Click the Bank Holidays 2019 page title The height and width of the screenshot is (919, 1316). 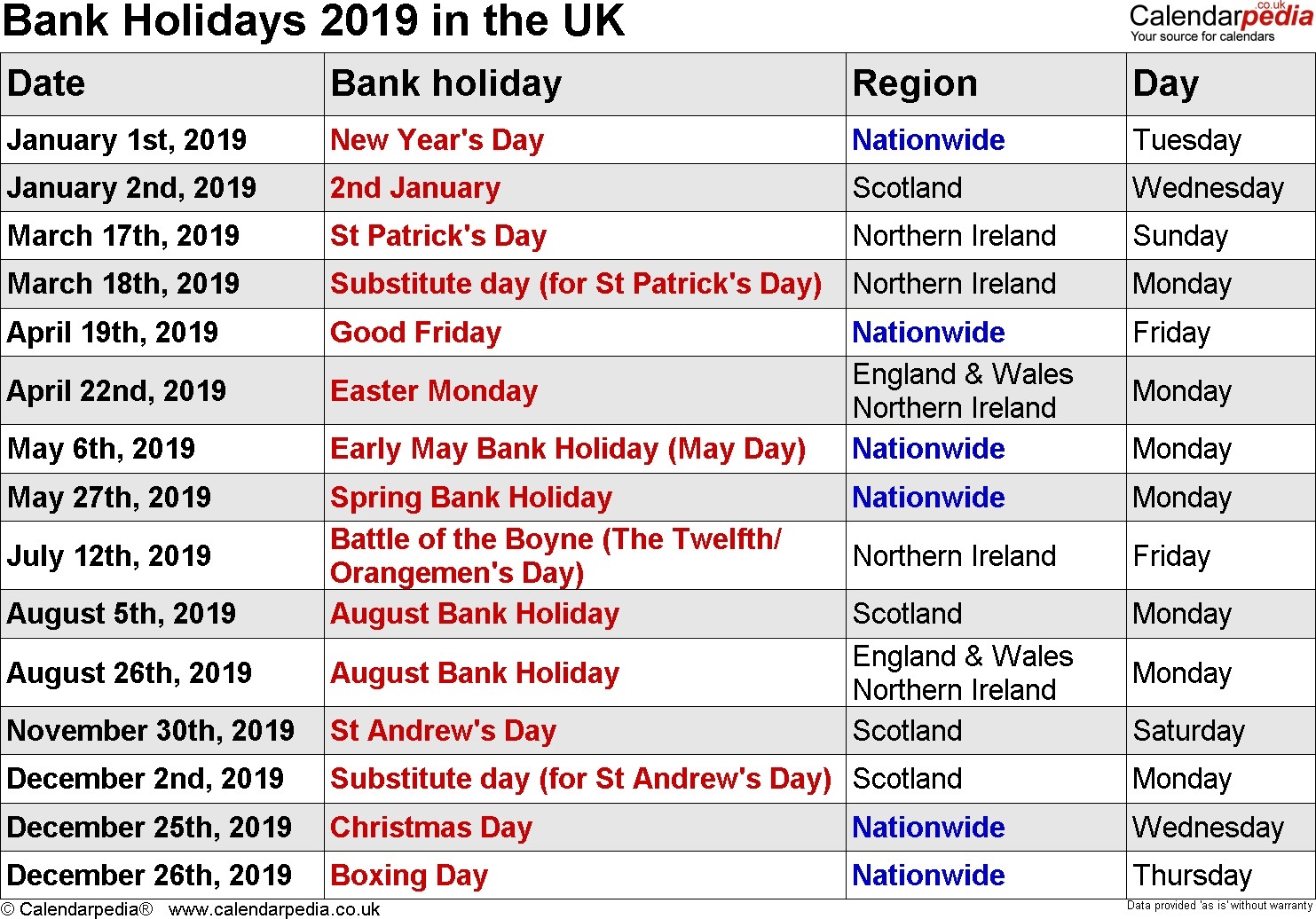point(314,21)
